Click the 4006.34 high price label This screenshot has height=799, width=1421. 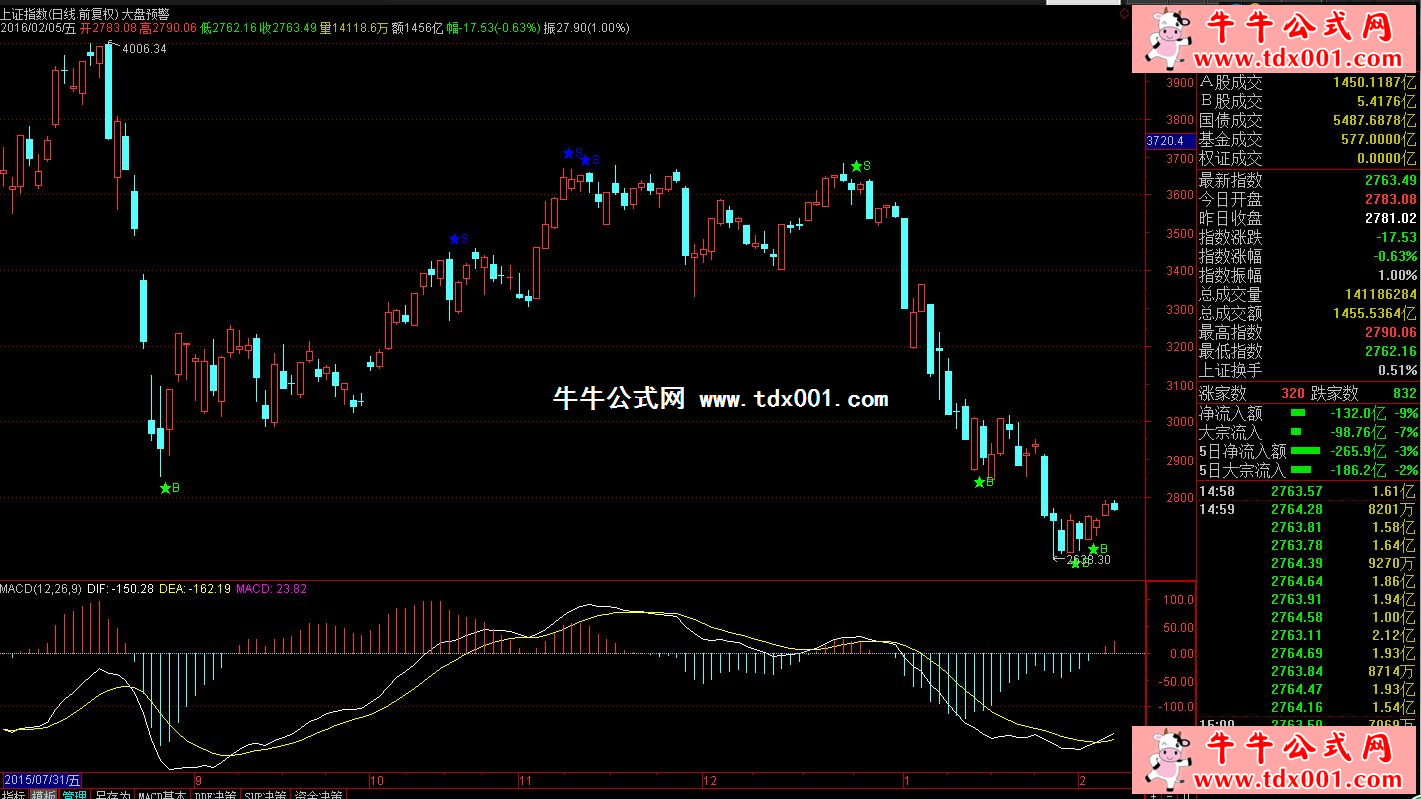144,48
